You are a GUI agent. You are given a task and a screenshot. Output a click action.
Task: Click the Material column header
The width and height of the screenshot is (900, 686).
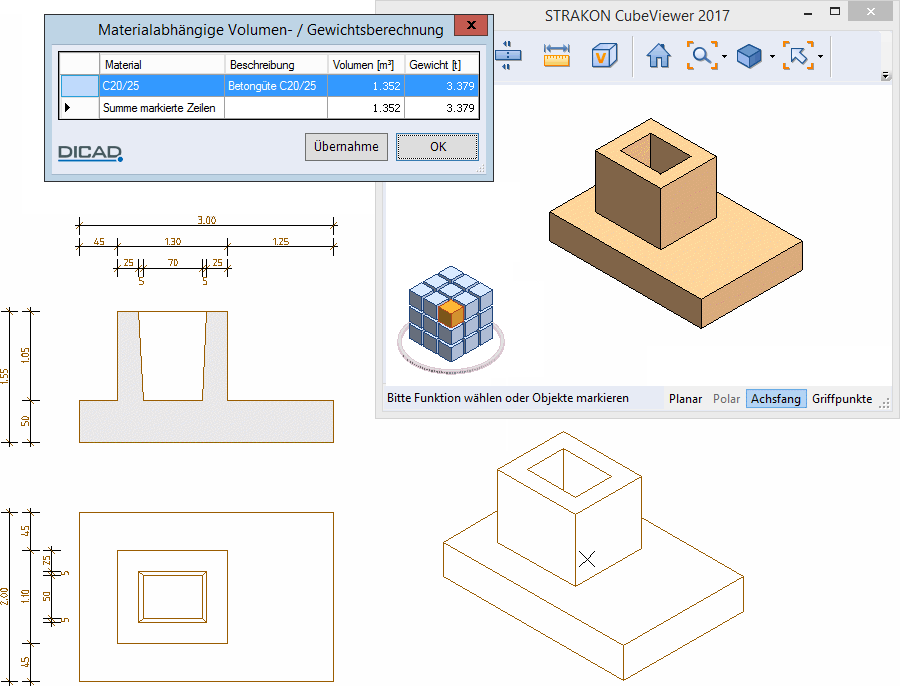coord(162,64)
